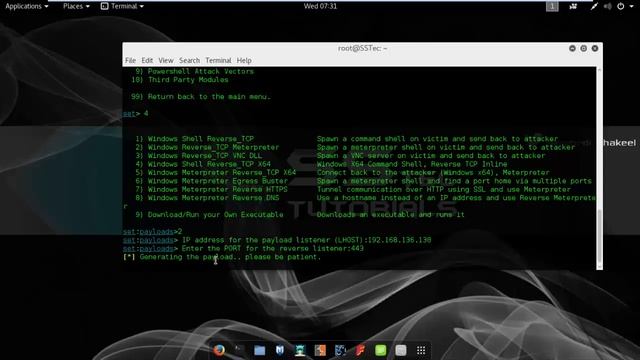Click text 'Windows Shell Reverse_TCP X64'

tap(209, 164)
